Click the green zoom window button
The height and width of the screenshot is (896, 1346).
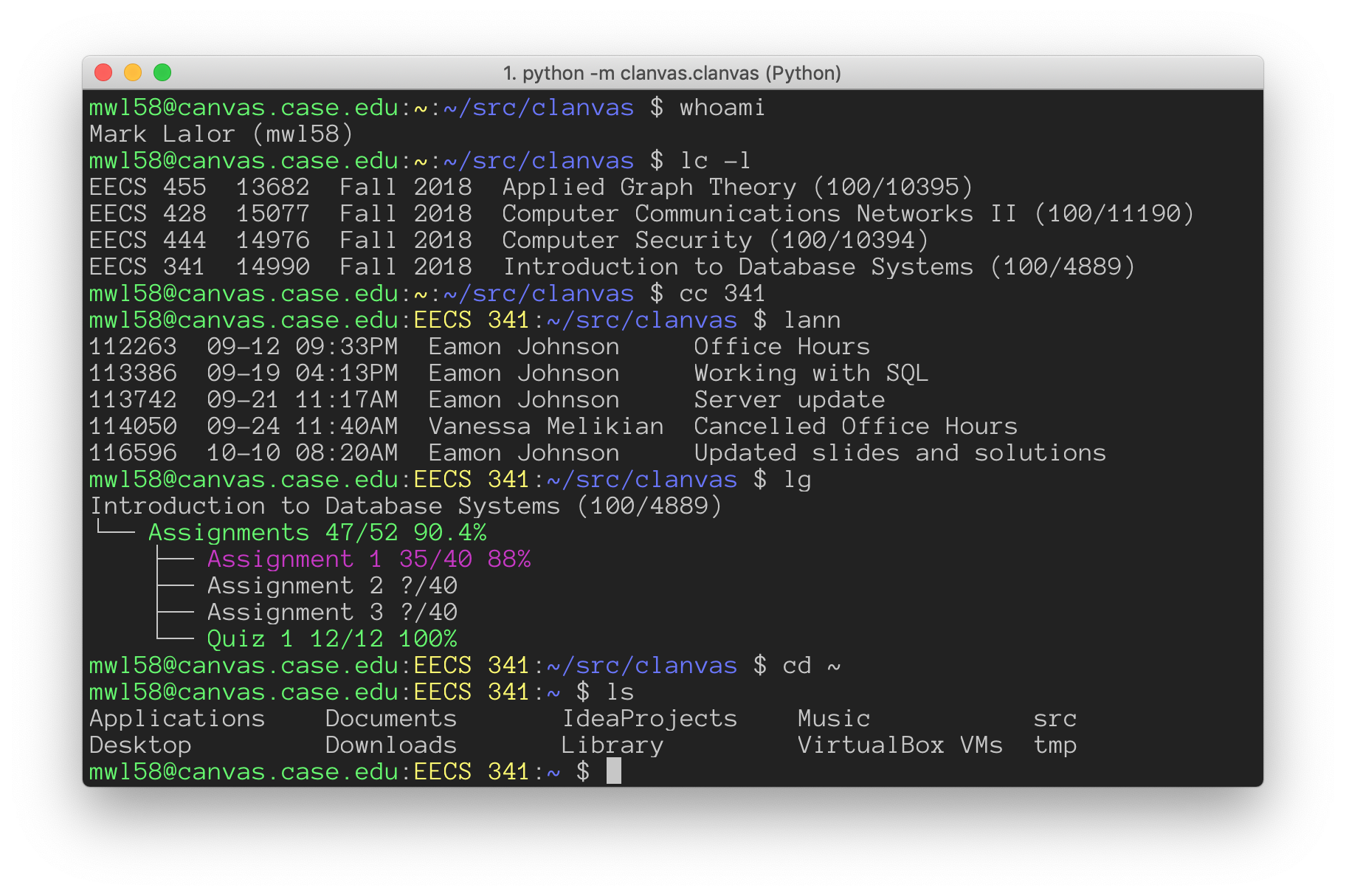162,72
